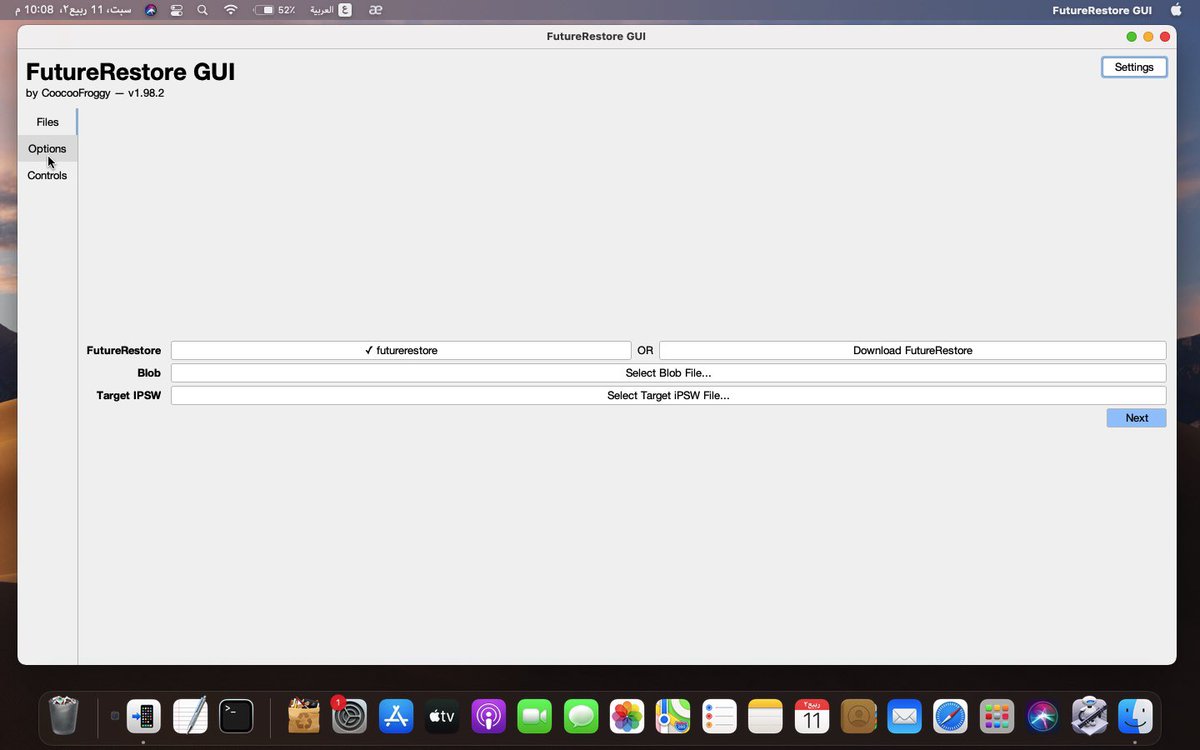Click the futurerestore selected file button
This screenshot has width=1200, height=750.
(401, 351)
